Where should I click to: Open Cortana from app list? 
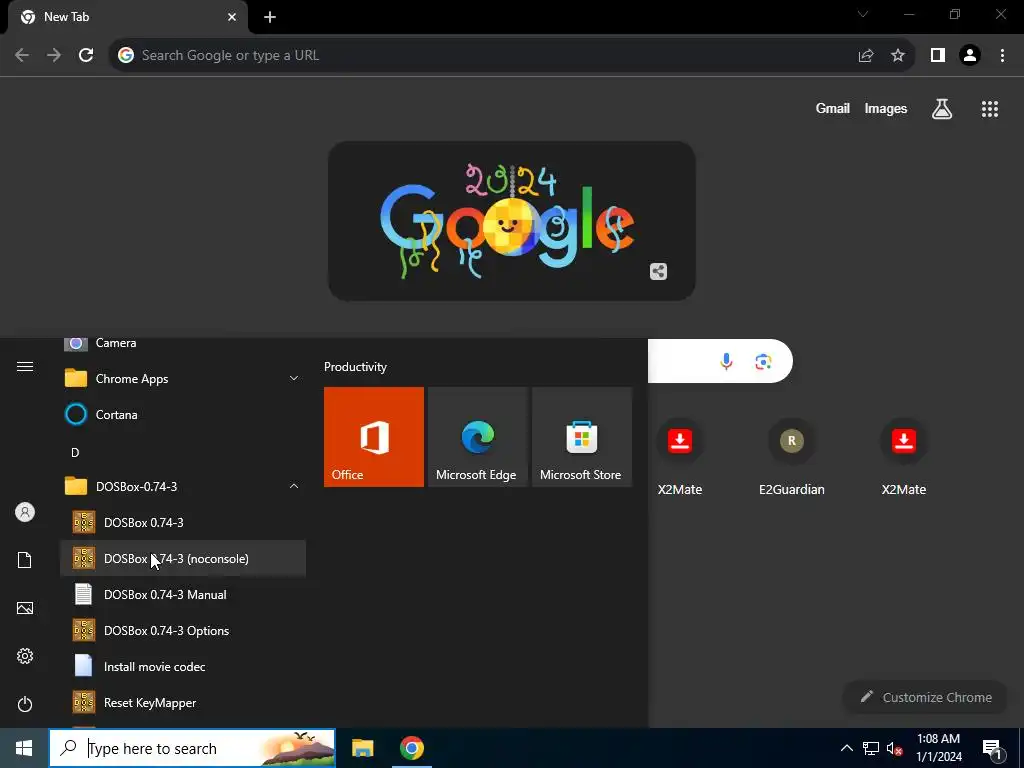[183, 415]
